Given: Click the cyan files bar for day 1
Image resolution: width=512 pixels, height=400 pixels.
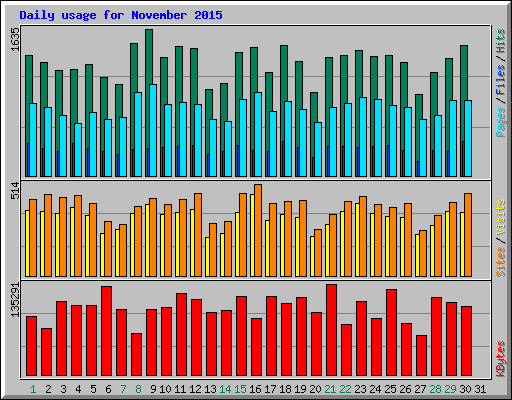Looking at the screenshot, I should [x=33, y=140].
